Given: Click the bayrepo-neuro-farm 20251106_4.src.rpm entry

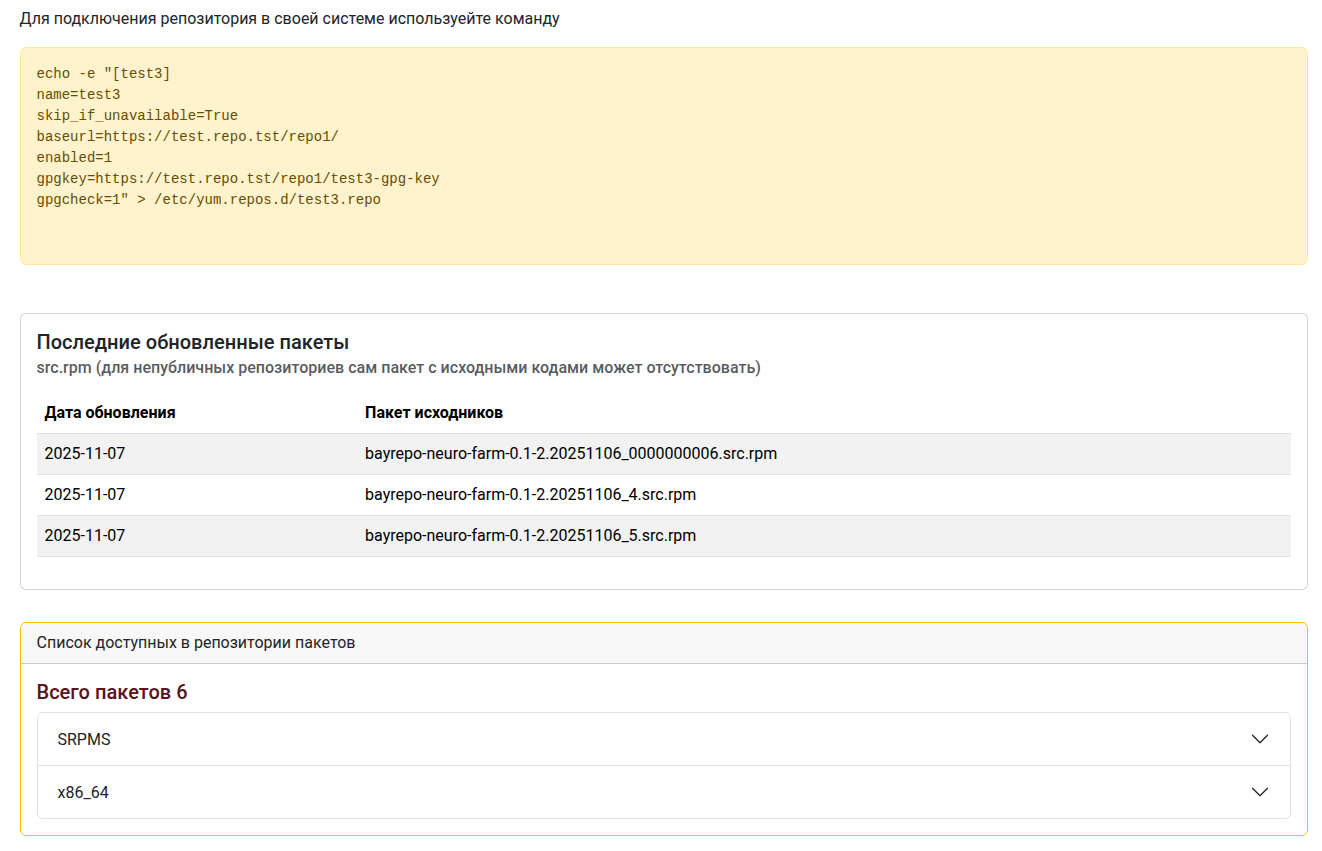Looking at the screenshot, I should pos(530,495).
